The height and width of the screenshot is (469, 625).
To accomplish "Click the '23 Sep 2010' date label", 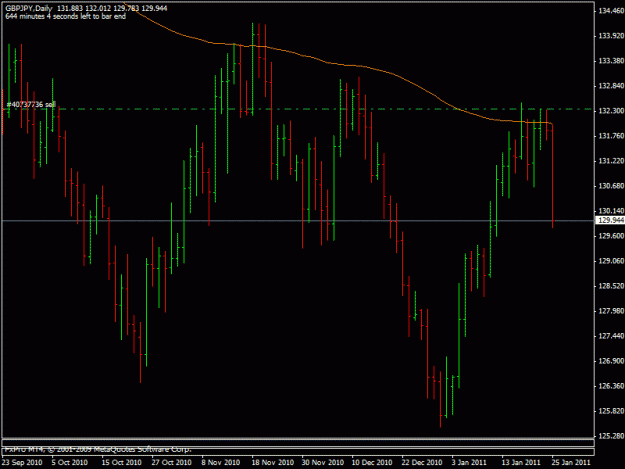I will point(22,462).
